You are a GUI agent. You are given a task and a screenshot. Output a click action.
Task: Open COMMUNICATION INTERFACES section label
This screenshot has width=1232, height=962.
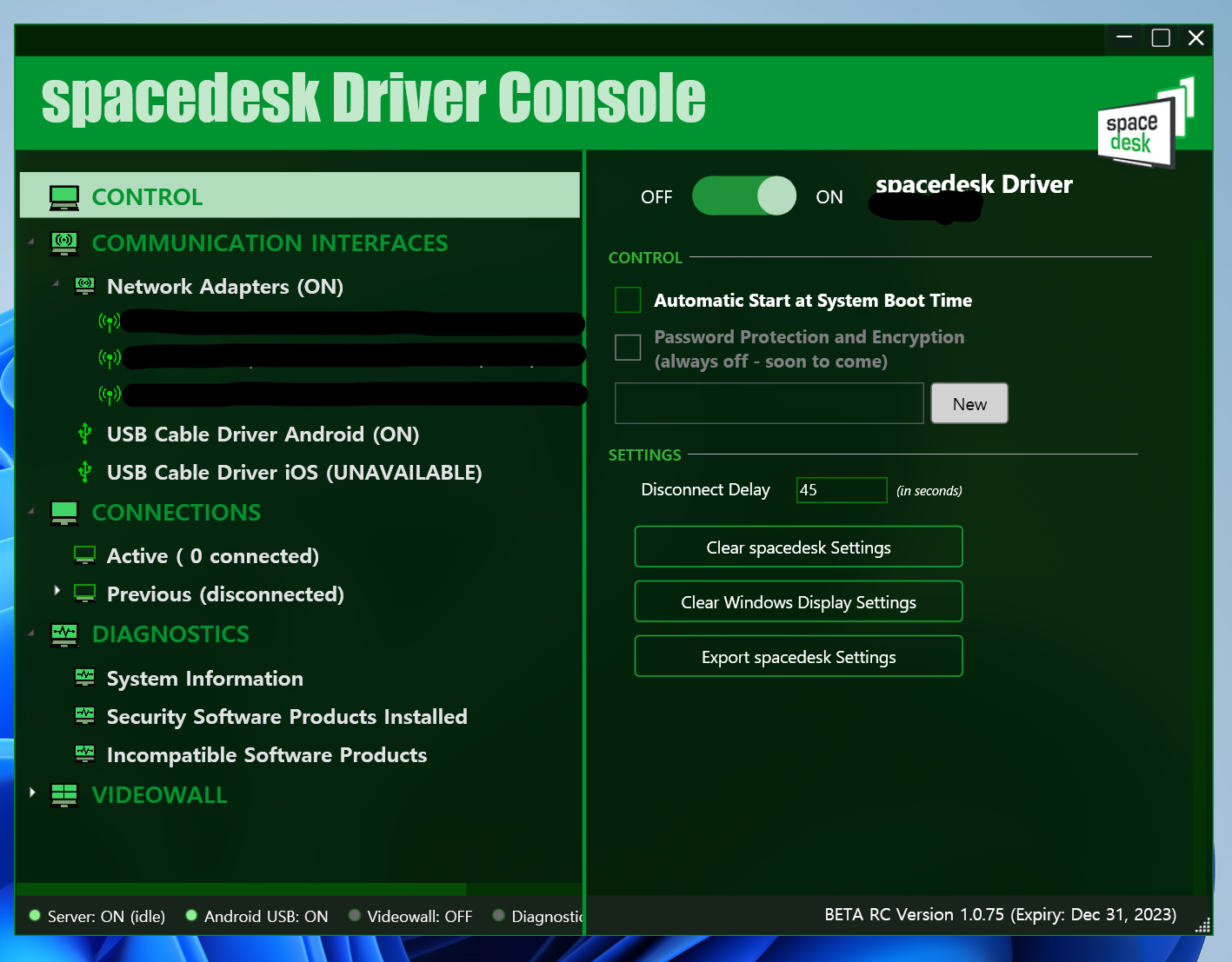(x=270, y=243)
